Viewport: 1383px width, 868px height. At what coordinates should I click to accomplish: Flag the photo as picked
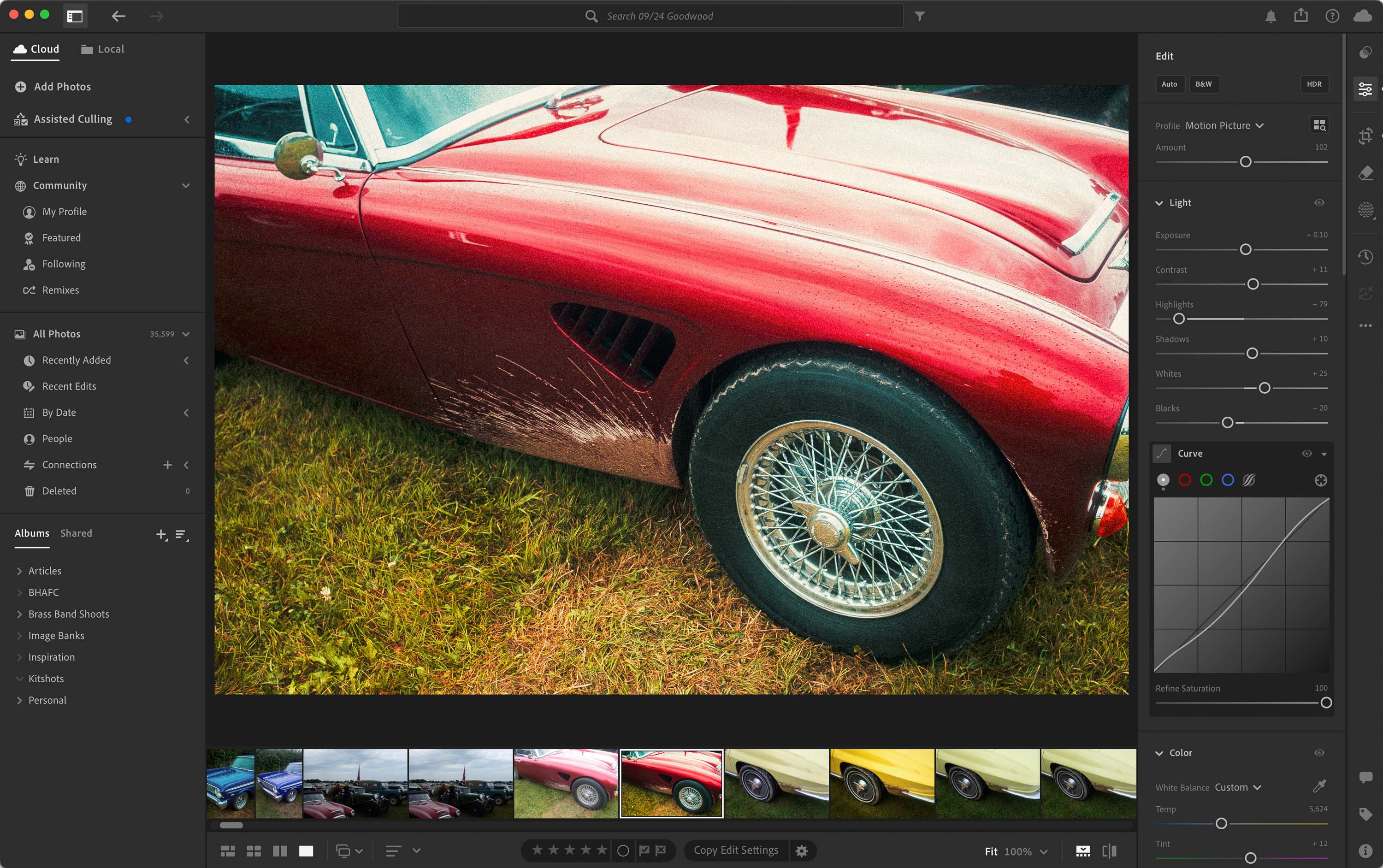point(644,850)
